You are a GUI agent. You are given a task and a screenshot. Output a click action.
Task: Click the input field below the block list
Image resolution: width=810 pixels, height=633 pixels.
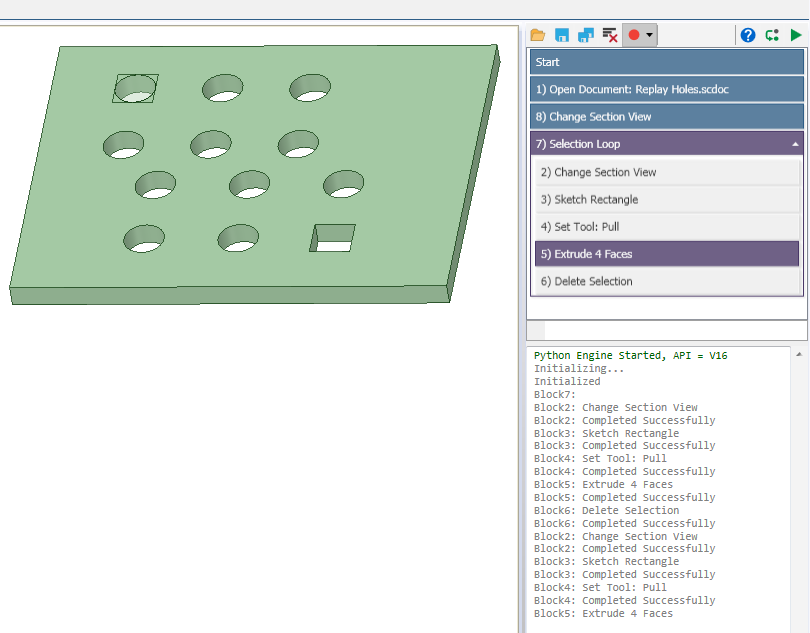coord(675,330)
